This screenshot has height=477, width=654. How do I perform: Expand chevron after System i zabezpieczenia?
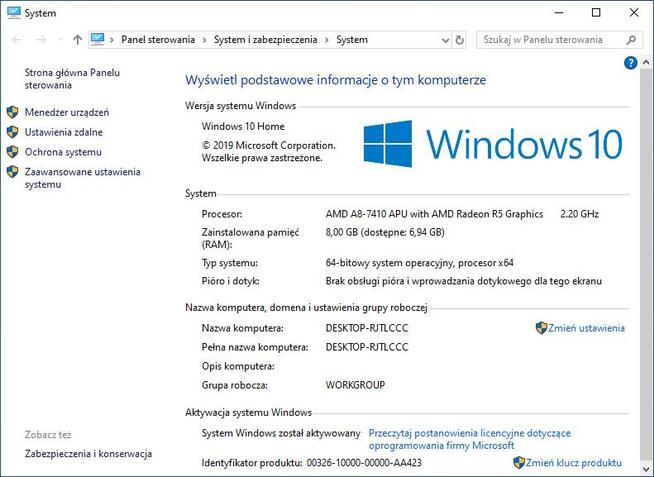point(327,40)
